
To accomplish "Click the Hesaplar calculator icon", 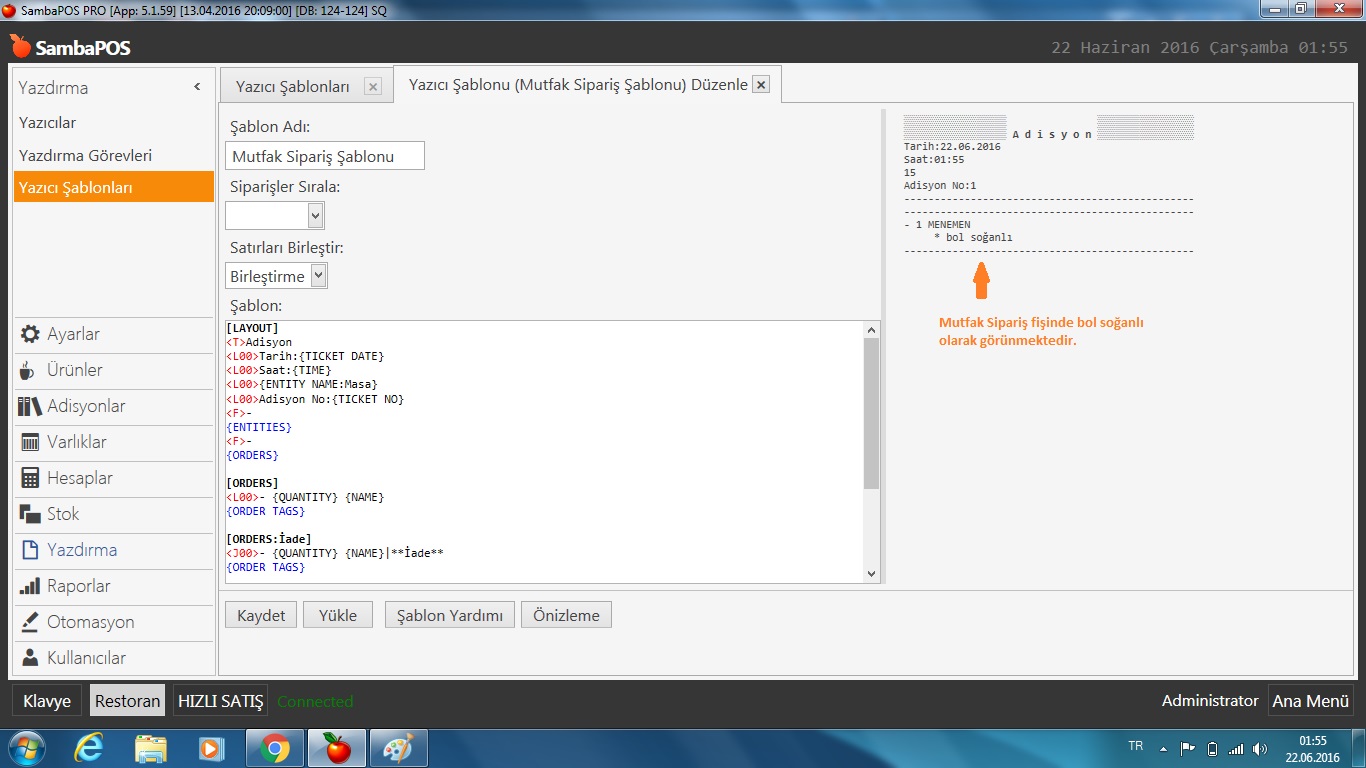I will click(x=30, y=478).
